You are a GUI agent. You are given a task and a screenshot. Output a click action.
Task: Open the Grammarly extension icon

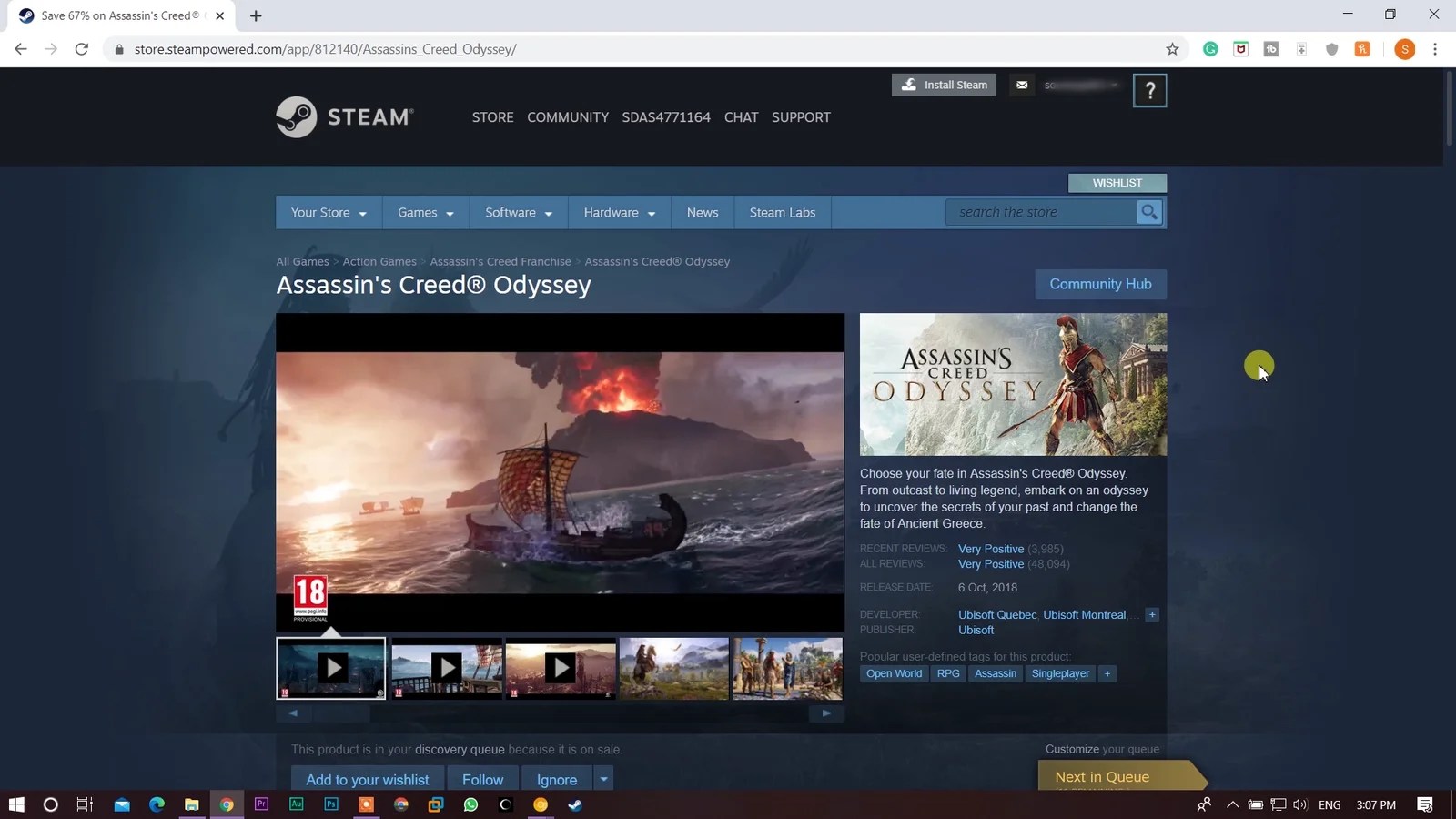1210,49
